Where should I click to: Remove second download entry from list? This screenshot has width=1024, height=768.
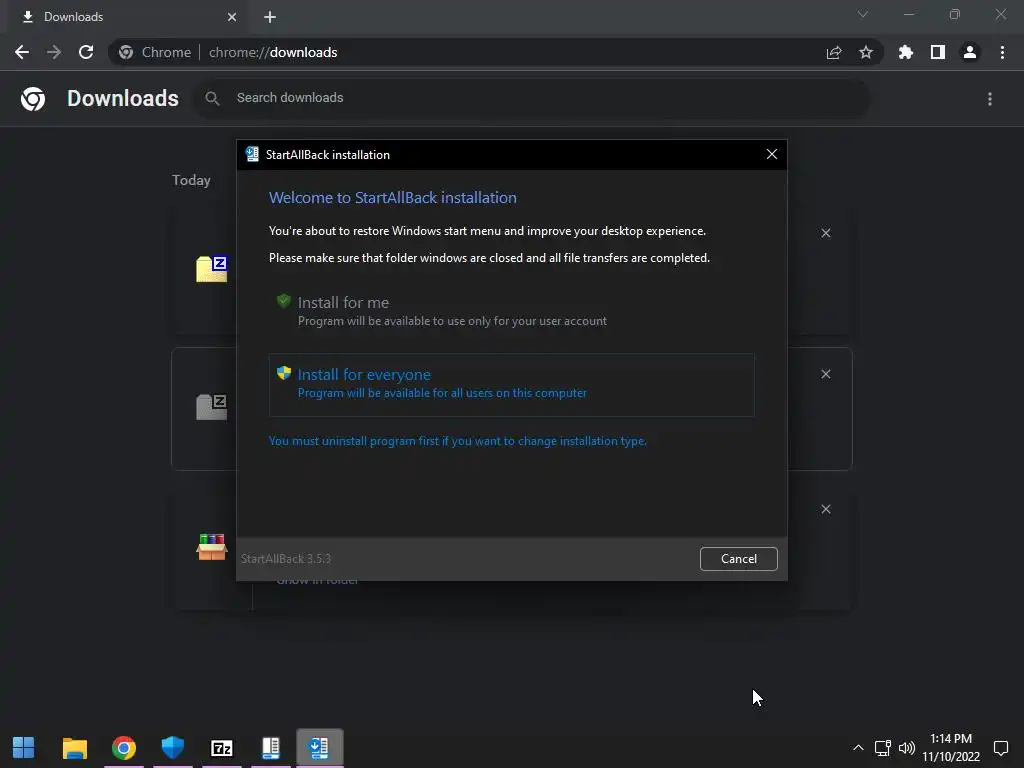pyautogui.click(x=825, y=374)
